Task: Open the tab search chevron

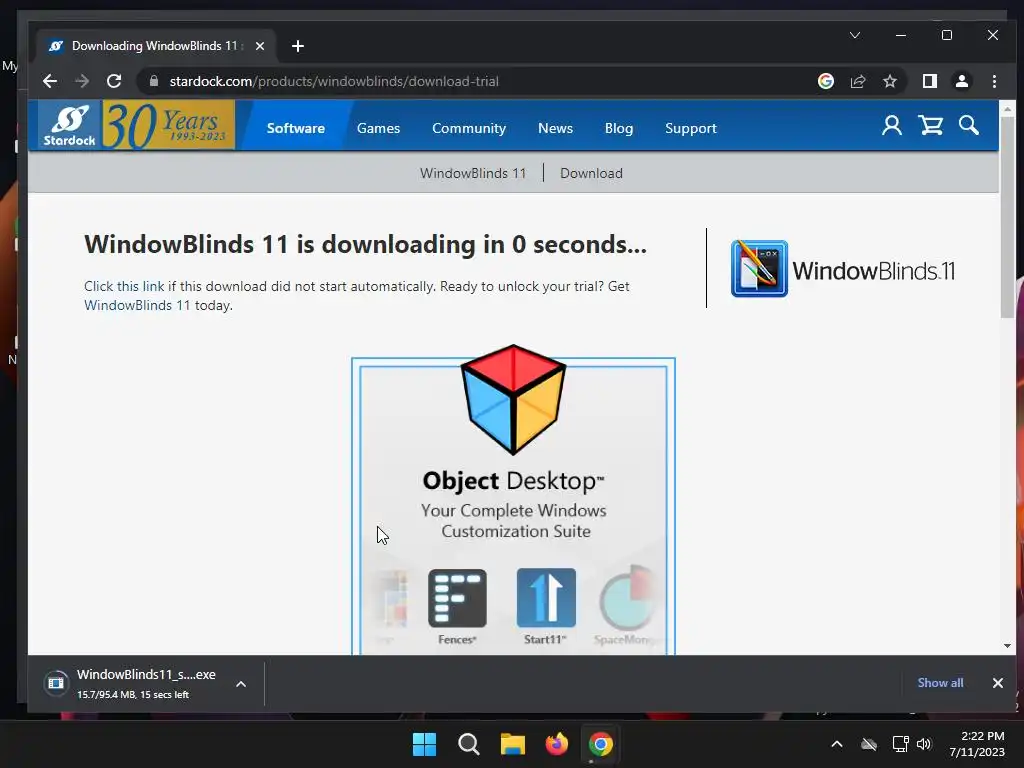Action: pos(855,35)
